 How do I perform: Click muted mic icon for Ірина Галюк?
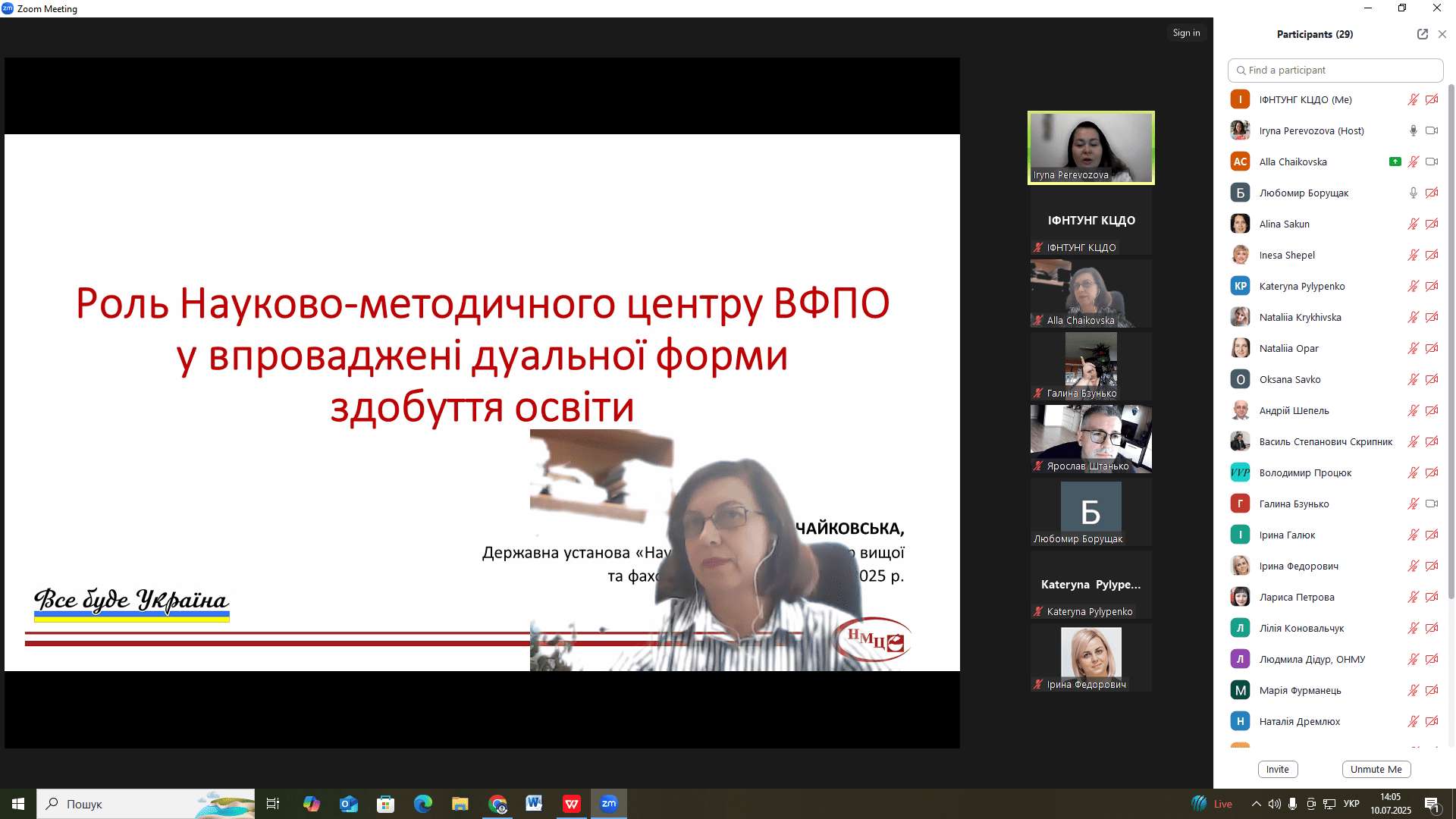point(1413,535)
